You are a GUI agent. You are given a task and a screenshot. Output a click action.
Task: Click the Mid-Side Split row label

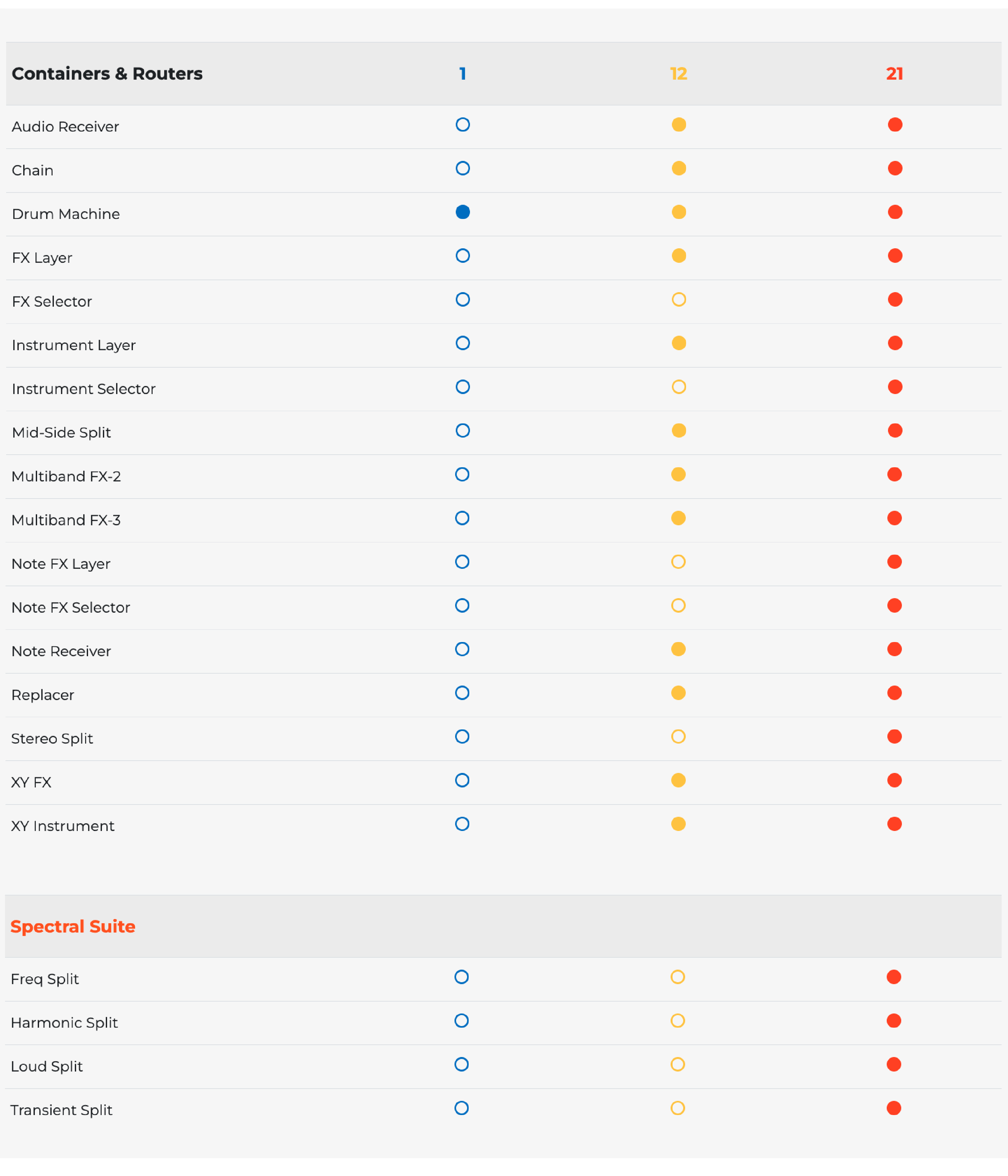coord(61,432)
